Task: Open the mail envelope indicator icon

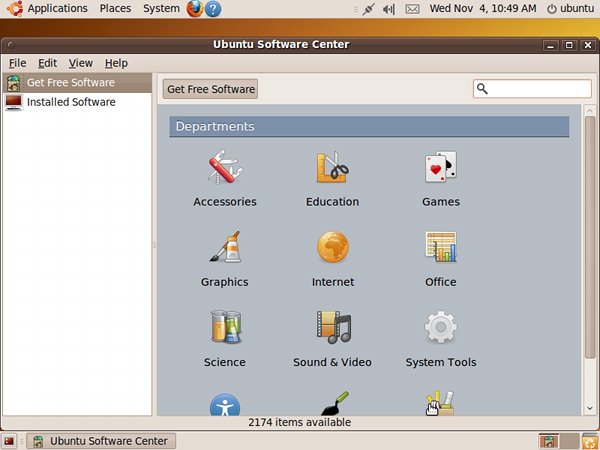Action: pyautogui.click(x=412, y=9)
